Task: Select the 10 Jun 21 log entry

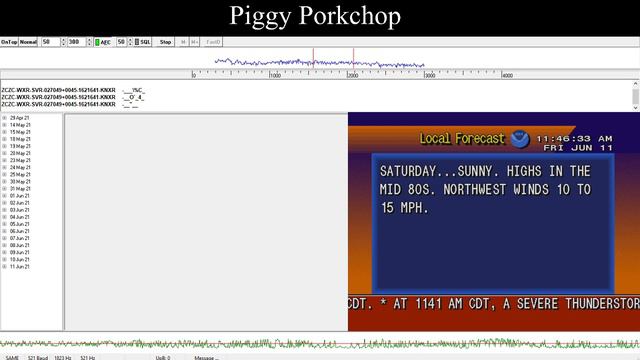Action: (x=20, y=260)
